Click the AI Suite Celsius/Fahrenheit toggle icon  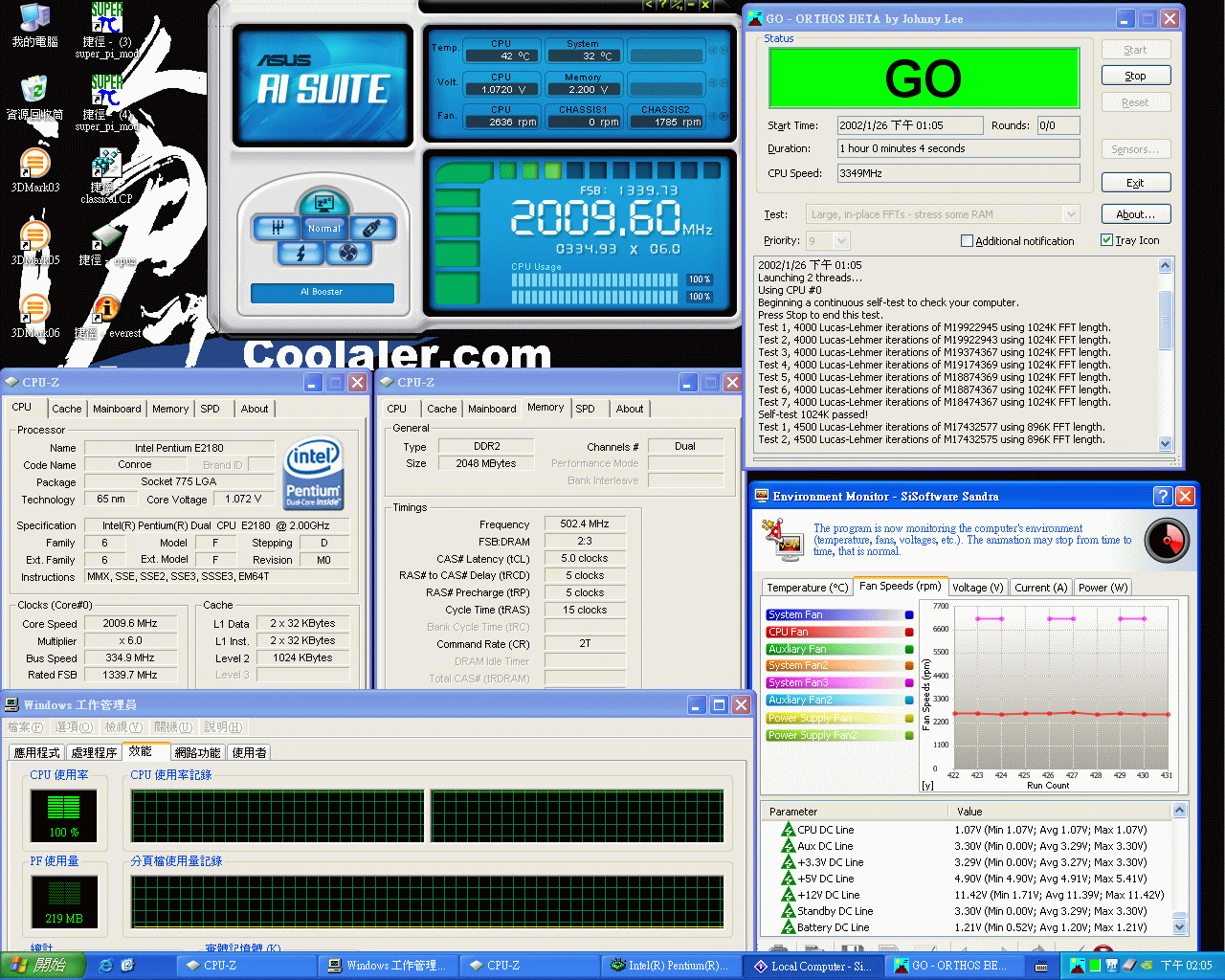point(677,5)
